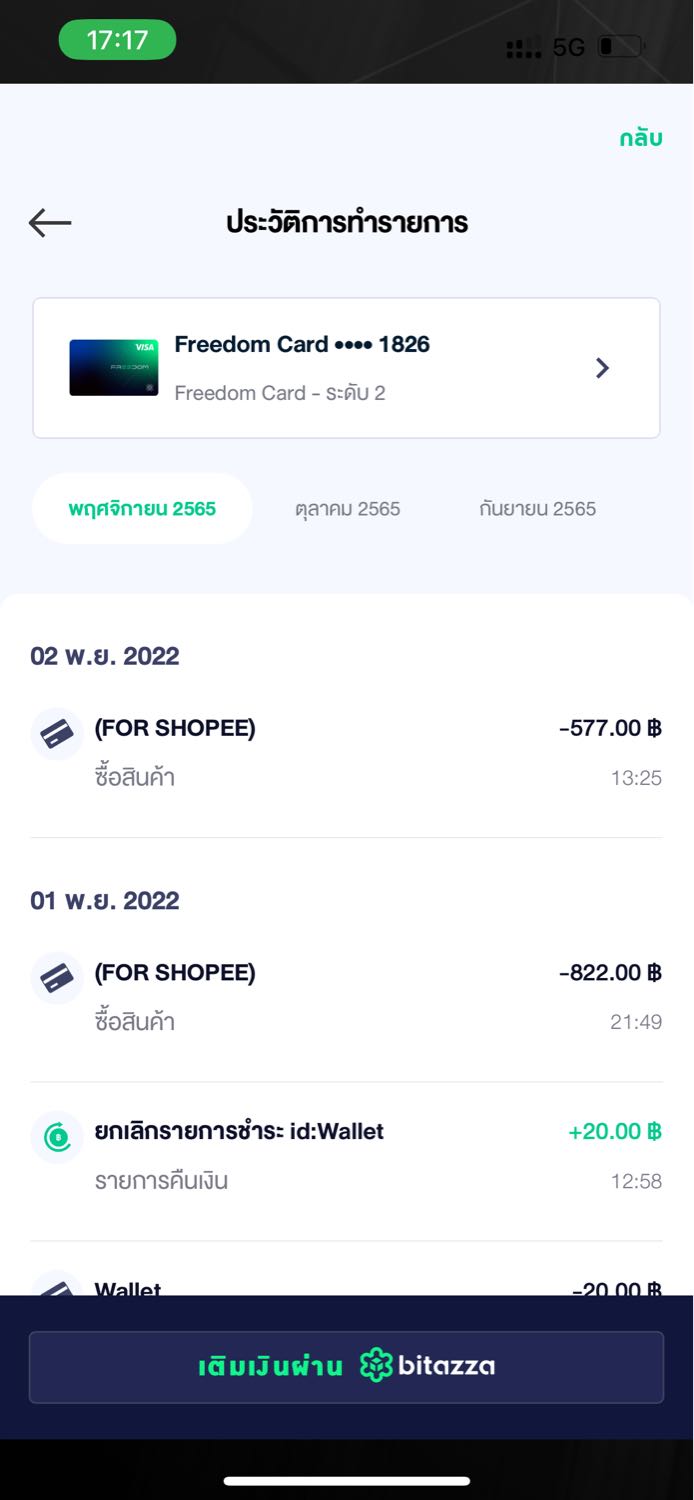
Task: Select the พฤศจิกายน 2565 month tab
Action: (x=142, y=508)
